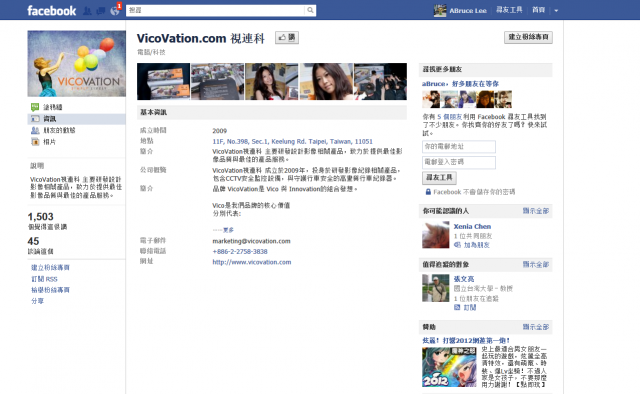Click the sponsored ad title with 2012
Screen dimensions: 640x394
[466, 340]
